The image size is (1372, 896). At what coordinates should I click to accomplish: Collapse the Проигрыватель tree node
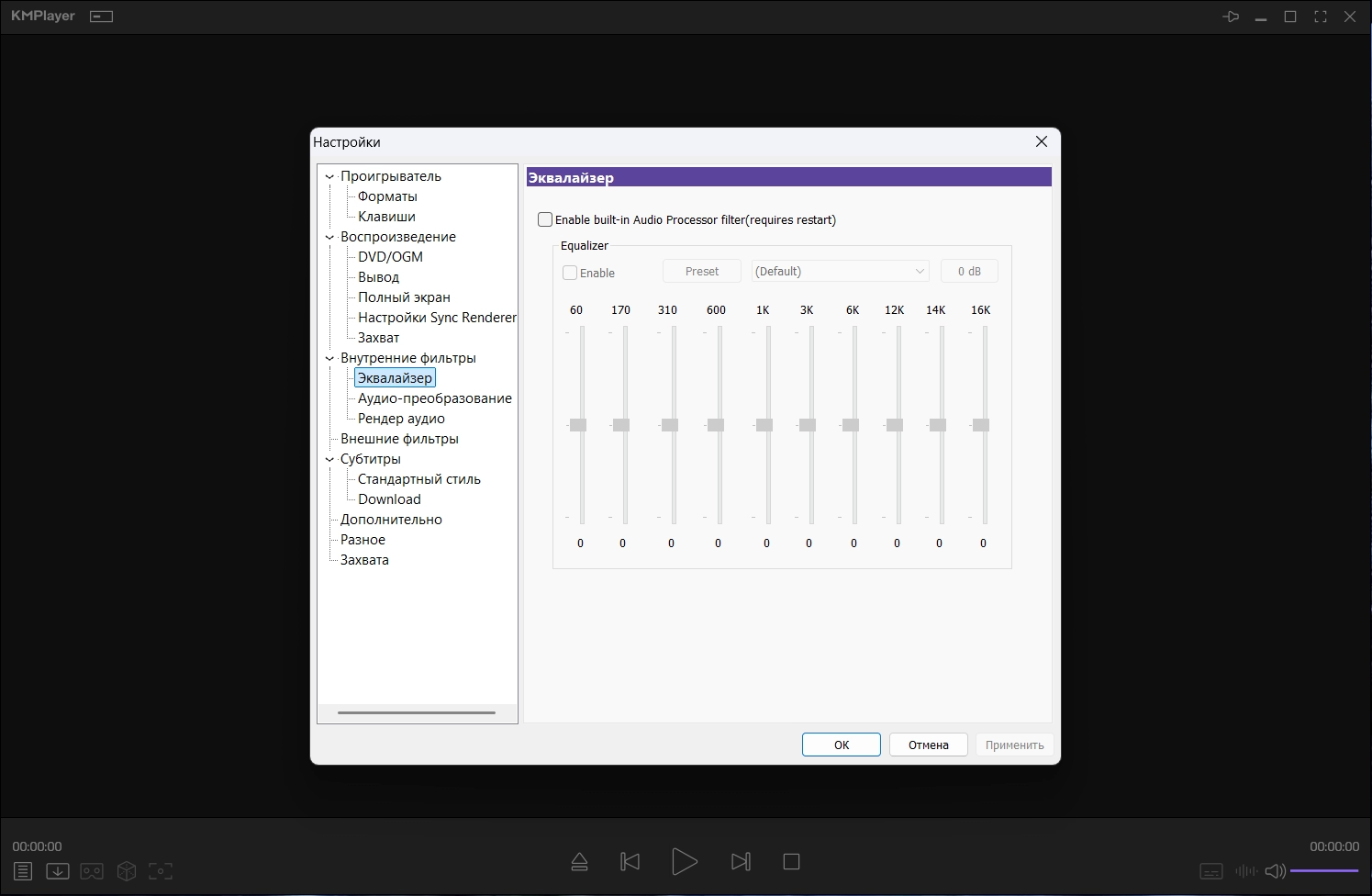pyautogui.click(x=329, y=176)
